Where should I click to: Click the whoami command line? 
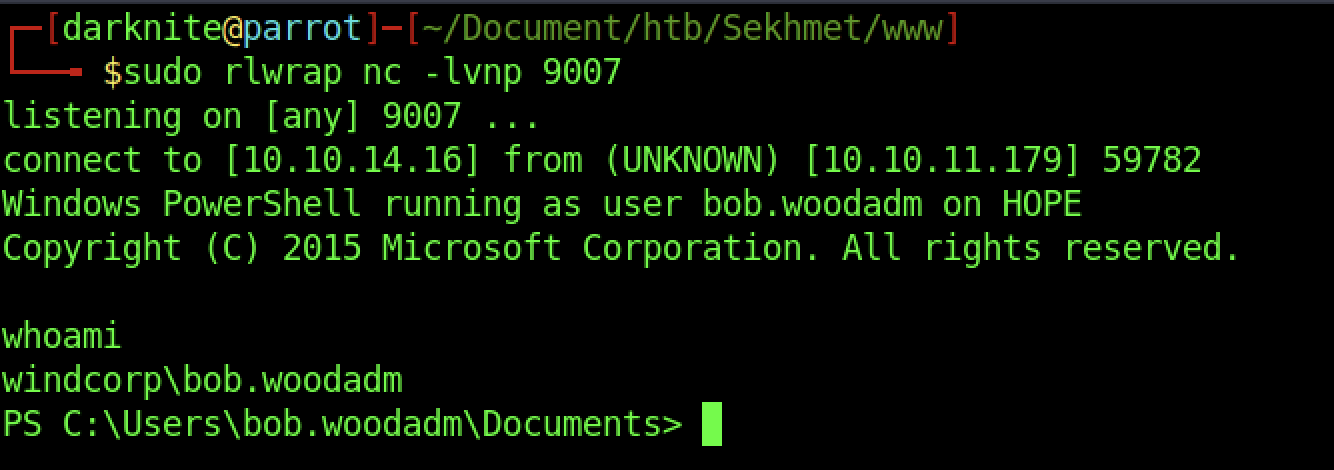tap(62, 336)
